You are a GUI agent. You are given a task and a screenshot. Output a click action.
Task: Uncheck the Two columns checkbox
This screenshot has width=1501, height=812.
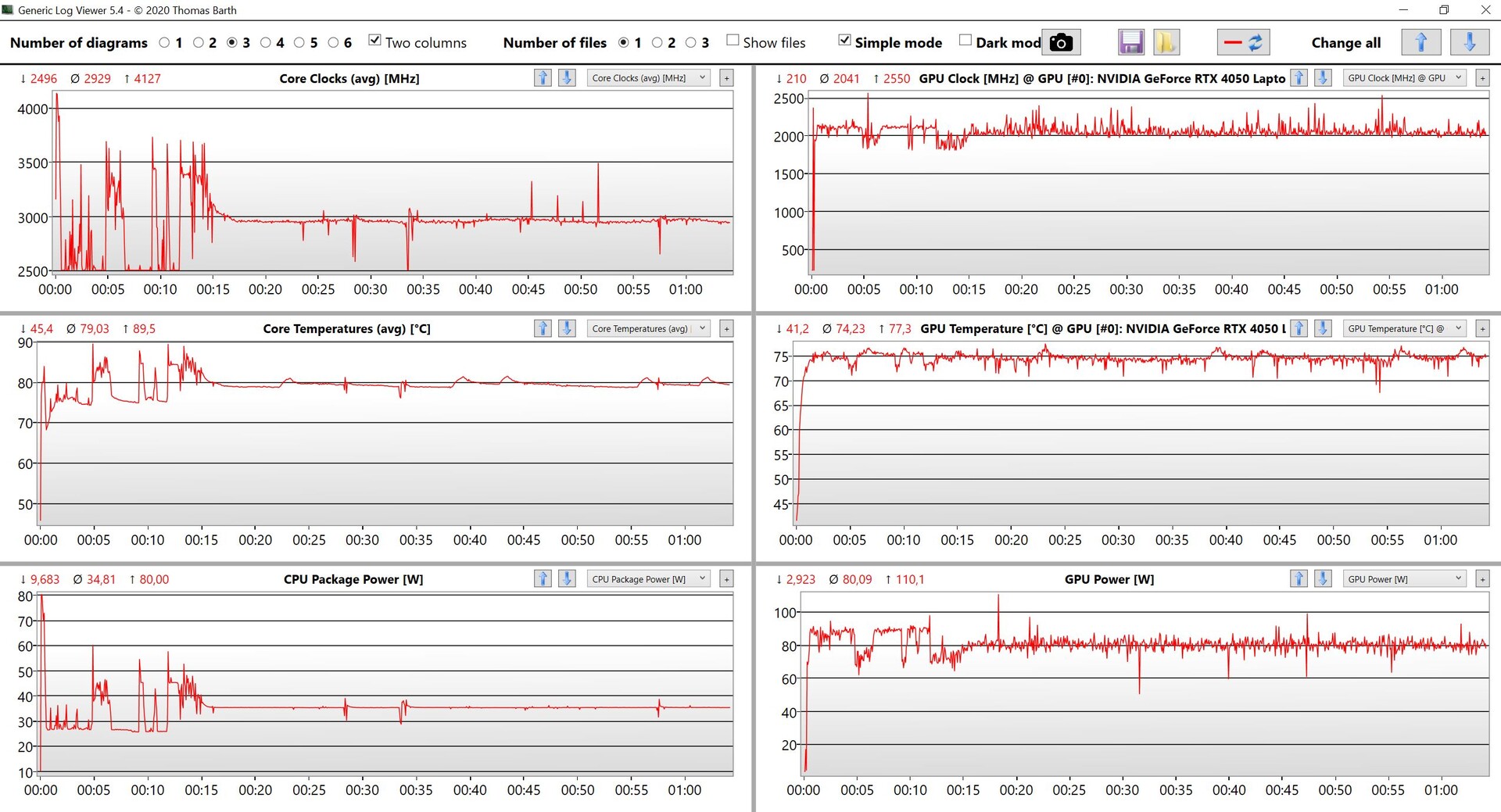[375, 41]
